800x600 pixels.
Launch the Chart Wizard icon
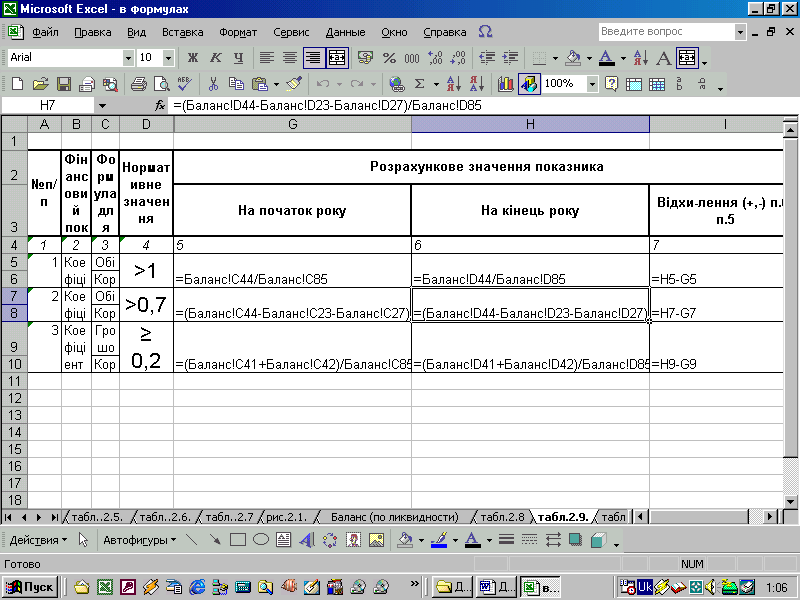[504, 84]
